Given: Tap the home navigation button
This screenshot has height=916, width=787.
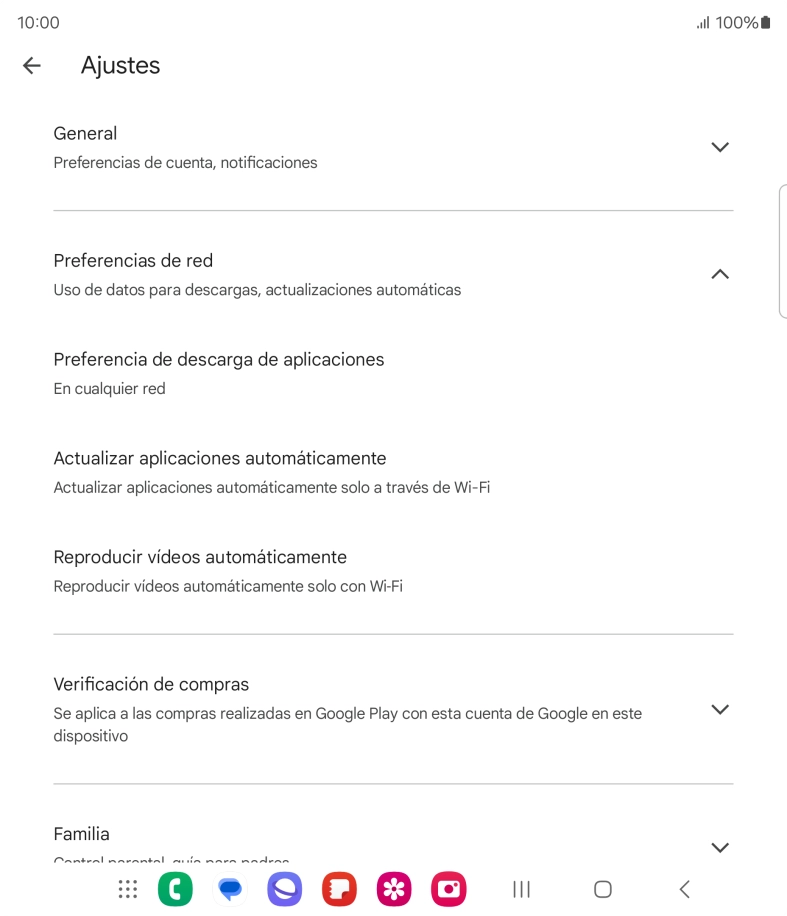Looking at the screenshot, I should pyautogui.click(x=603, y=889).
